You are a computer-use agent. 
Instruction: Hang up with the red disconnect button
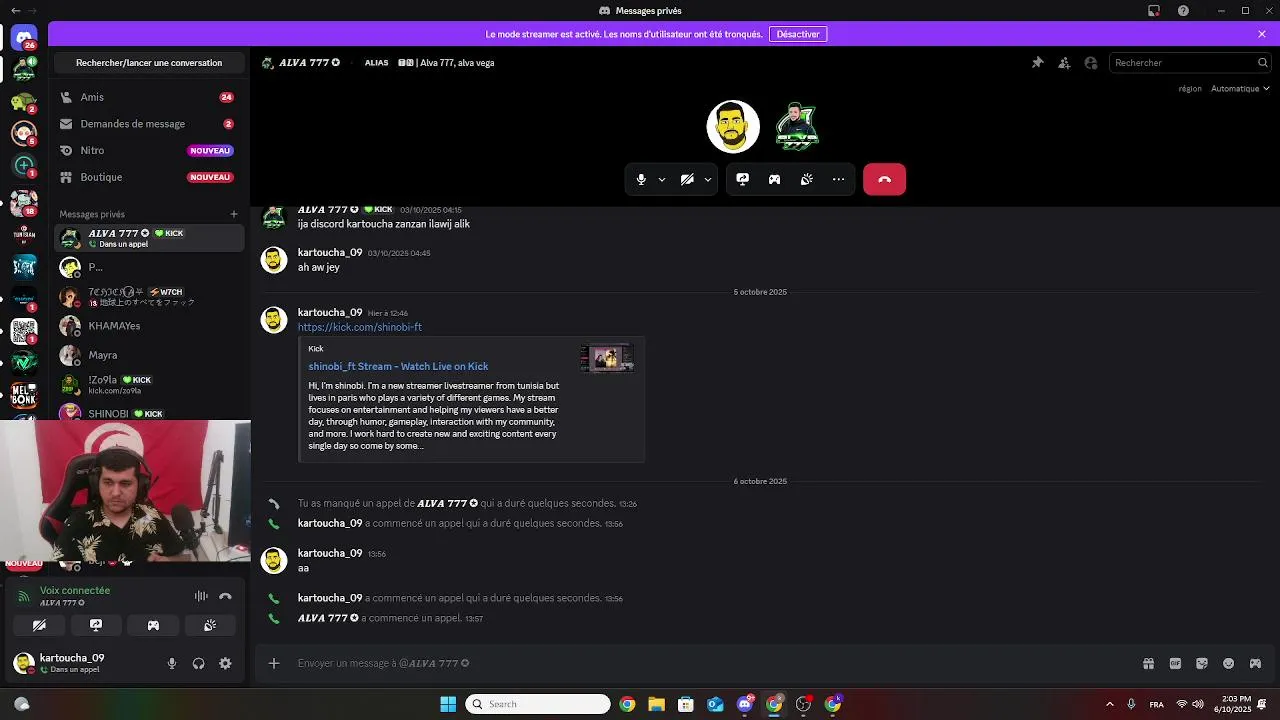coord(884,179)
